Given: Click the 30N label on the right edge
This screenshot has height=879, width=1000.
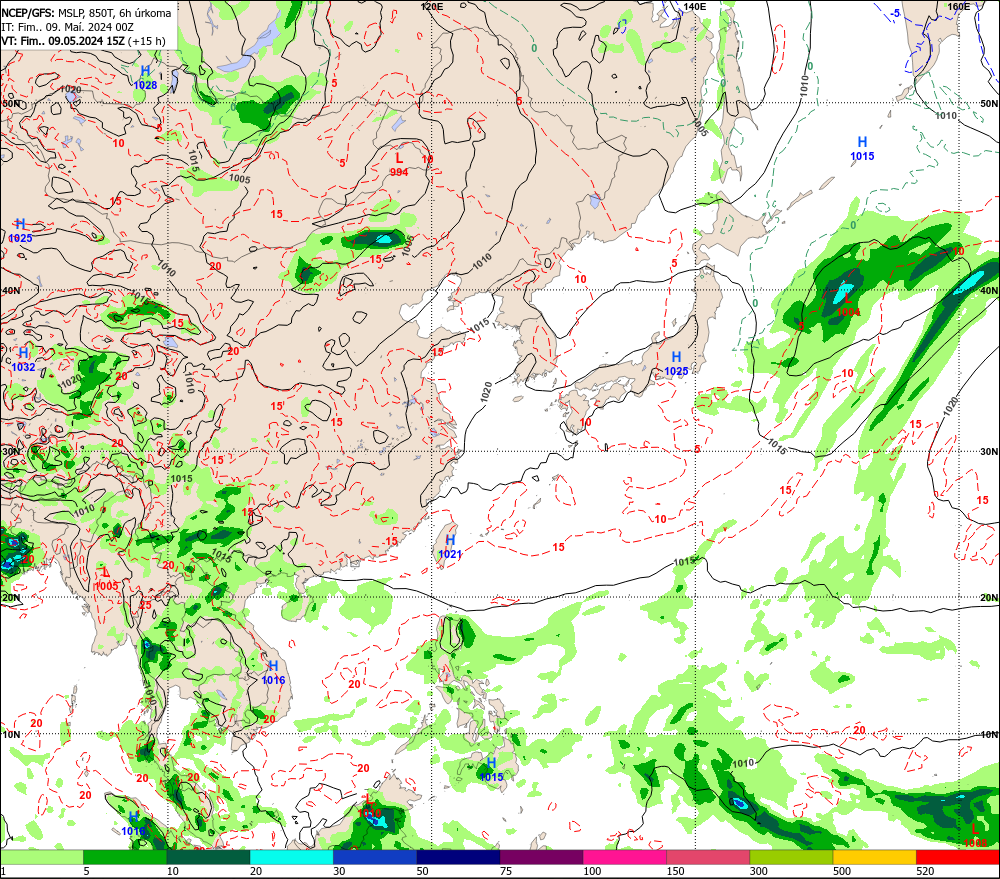Looking at the screenshot, I should coord(989,451).
